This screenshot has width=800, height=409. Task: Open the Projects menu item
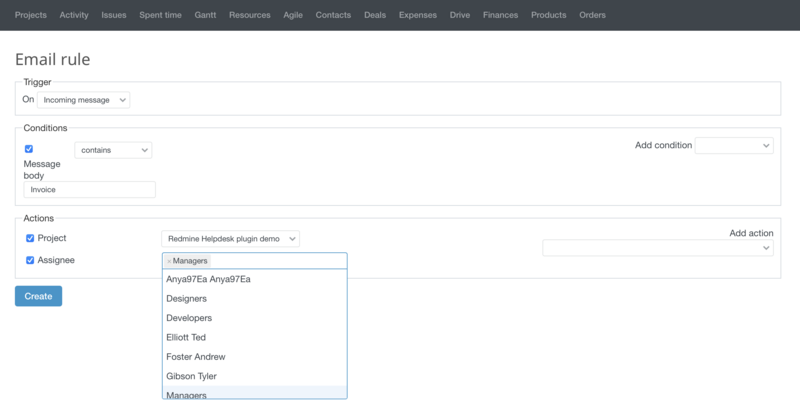coord(31,15)
